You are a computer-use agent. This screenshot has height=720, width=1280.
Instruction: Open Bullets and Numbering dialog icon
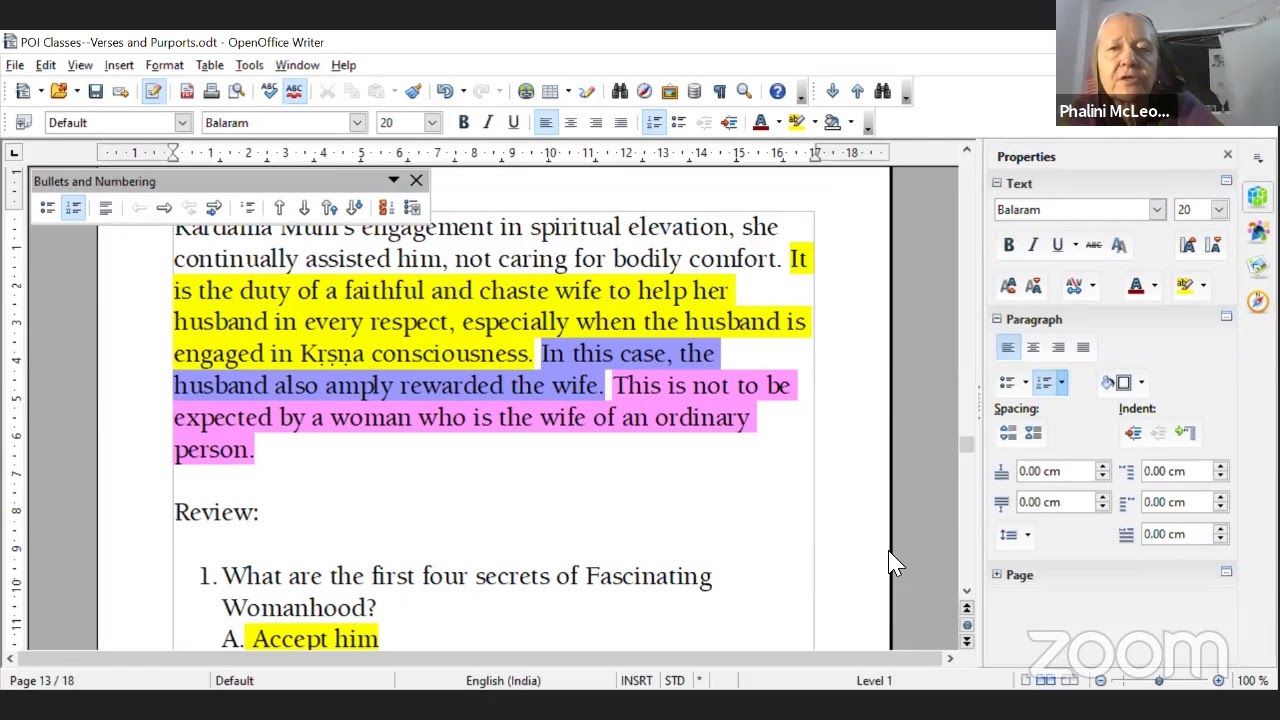(x=411, y=208)
